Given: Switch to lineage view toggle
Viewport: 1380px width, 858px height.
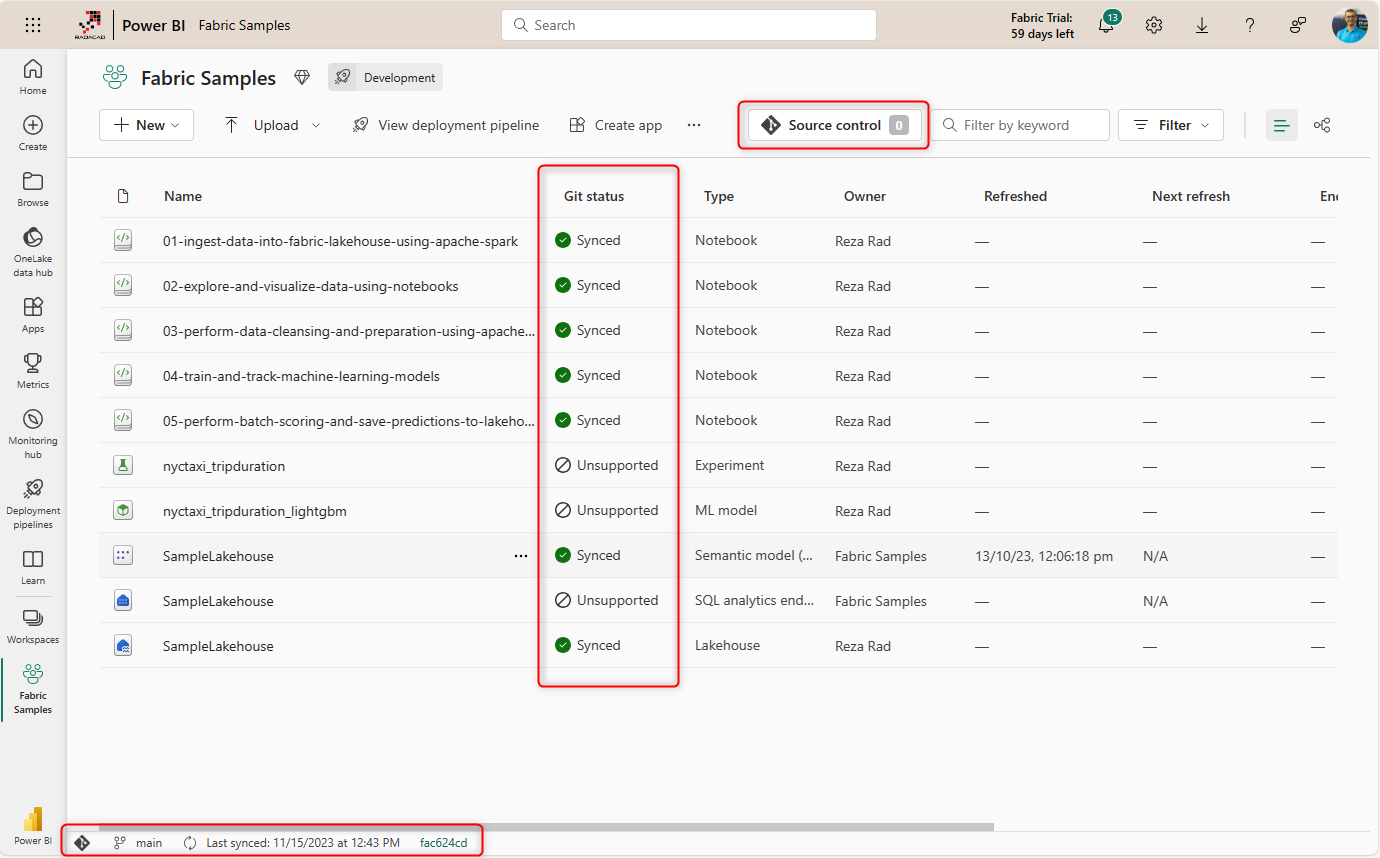Looking at the screenshot, I should (x=1322, y=125).
